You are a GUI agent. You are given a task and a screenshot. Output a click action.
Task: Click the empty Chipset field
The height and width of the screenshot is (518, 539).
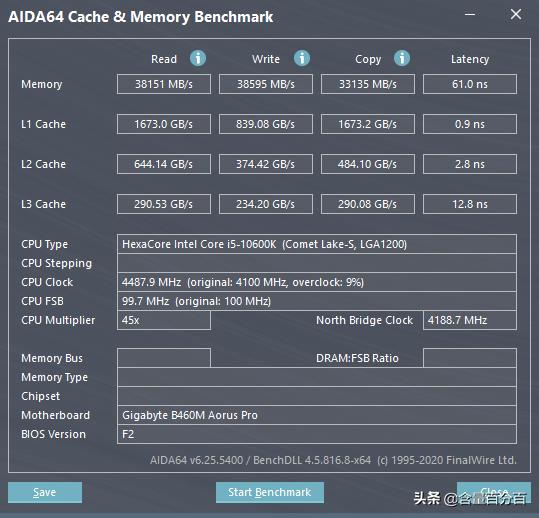[317, 396]
